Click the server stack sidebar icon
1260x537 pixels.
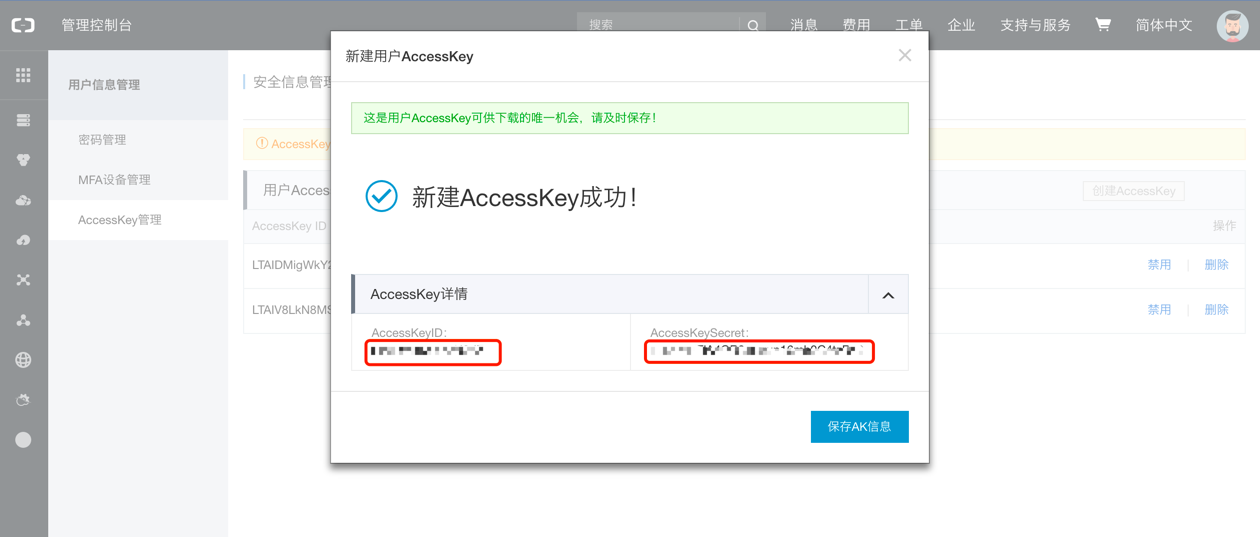[23, 120]
